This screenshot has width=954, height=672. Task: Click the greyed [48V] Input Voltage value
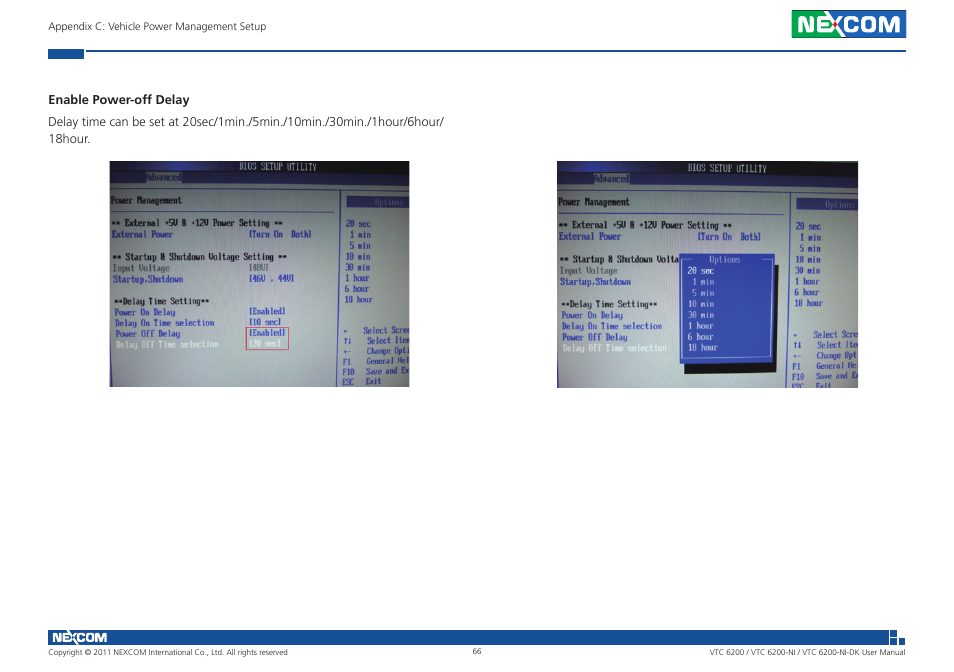[259, 268]
